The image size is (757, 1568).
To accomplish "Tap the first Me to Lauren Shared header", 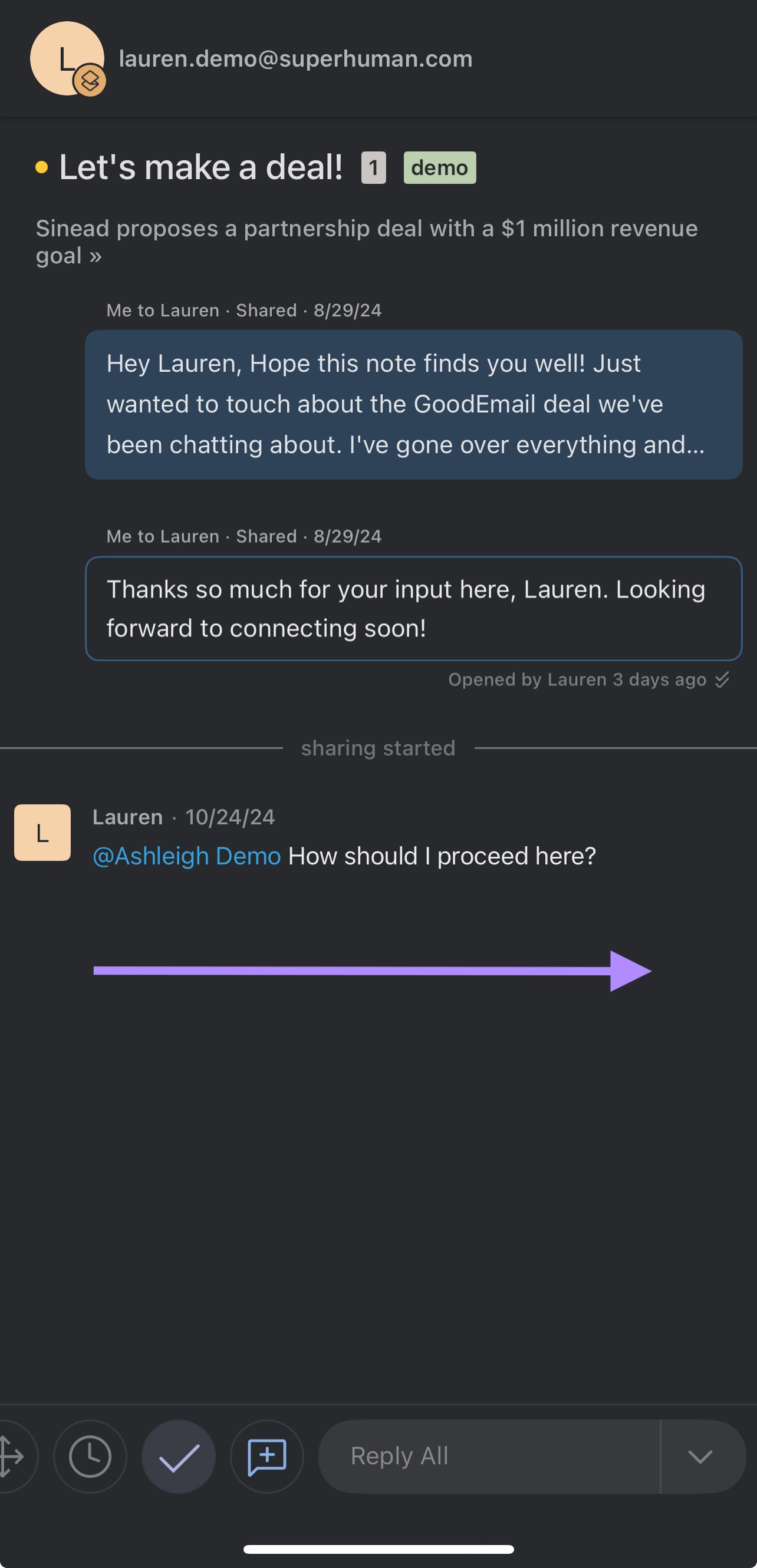I will pos(244,311).
